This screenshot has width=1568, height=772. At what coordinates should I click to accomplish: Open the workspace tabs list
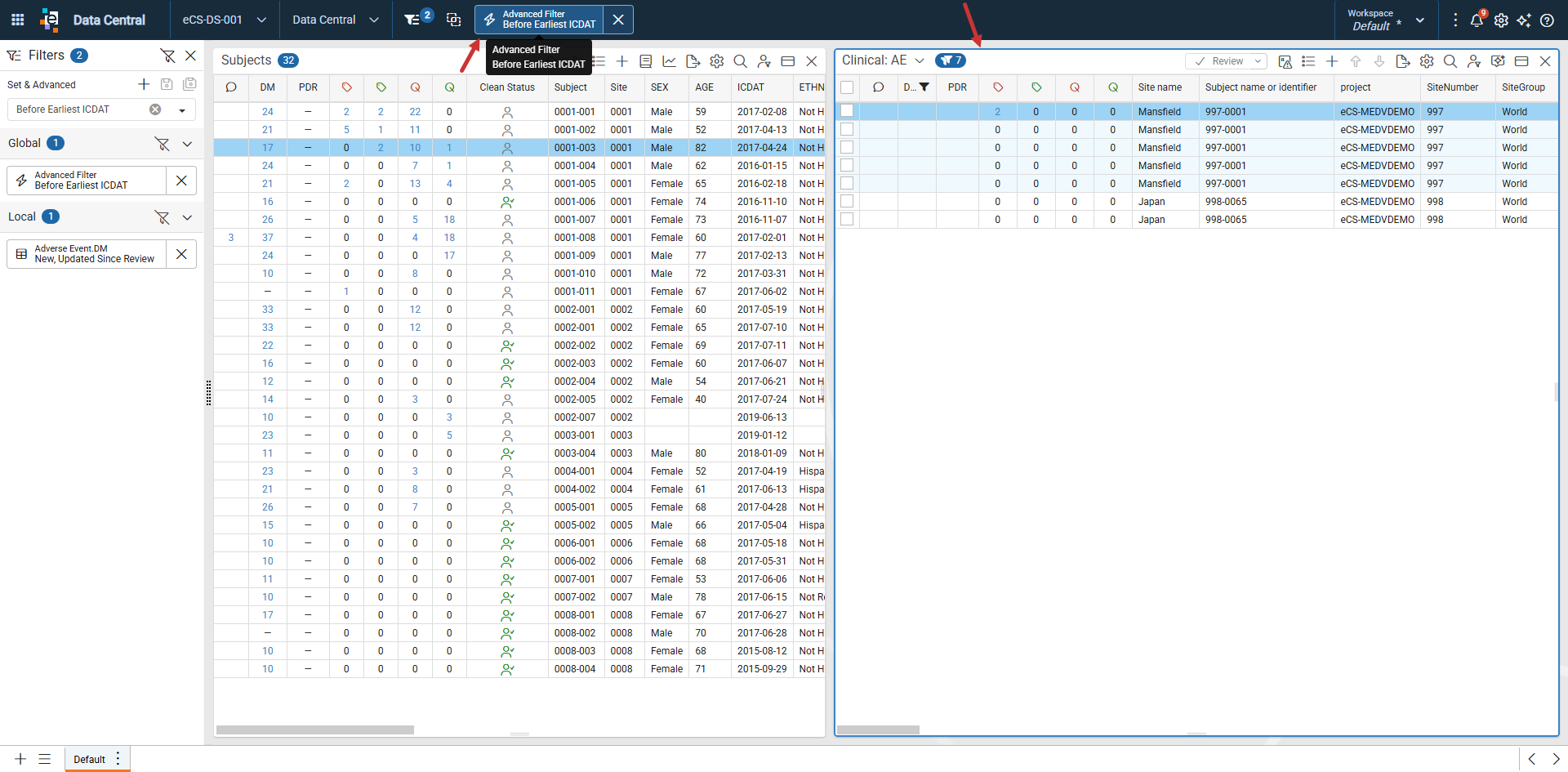click(x=45, y=759)
